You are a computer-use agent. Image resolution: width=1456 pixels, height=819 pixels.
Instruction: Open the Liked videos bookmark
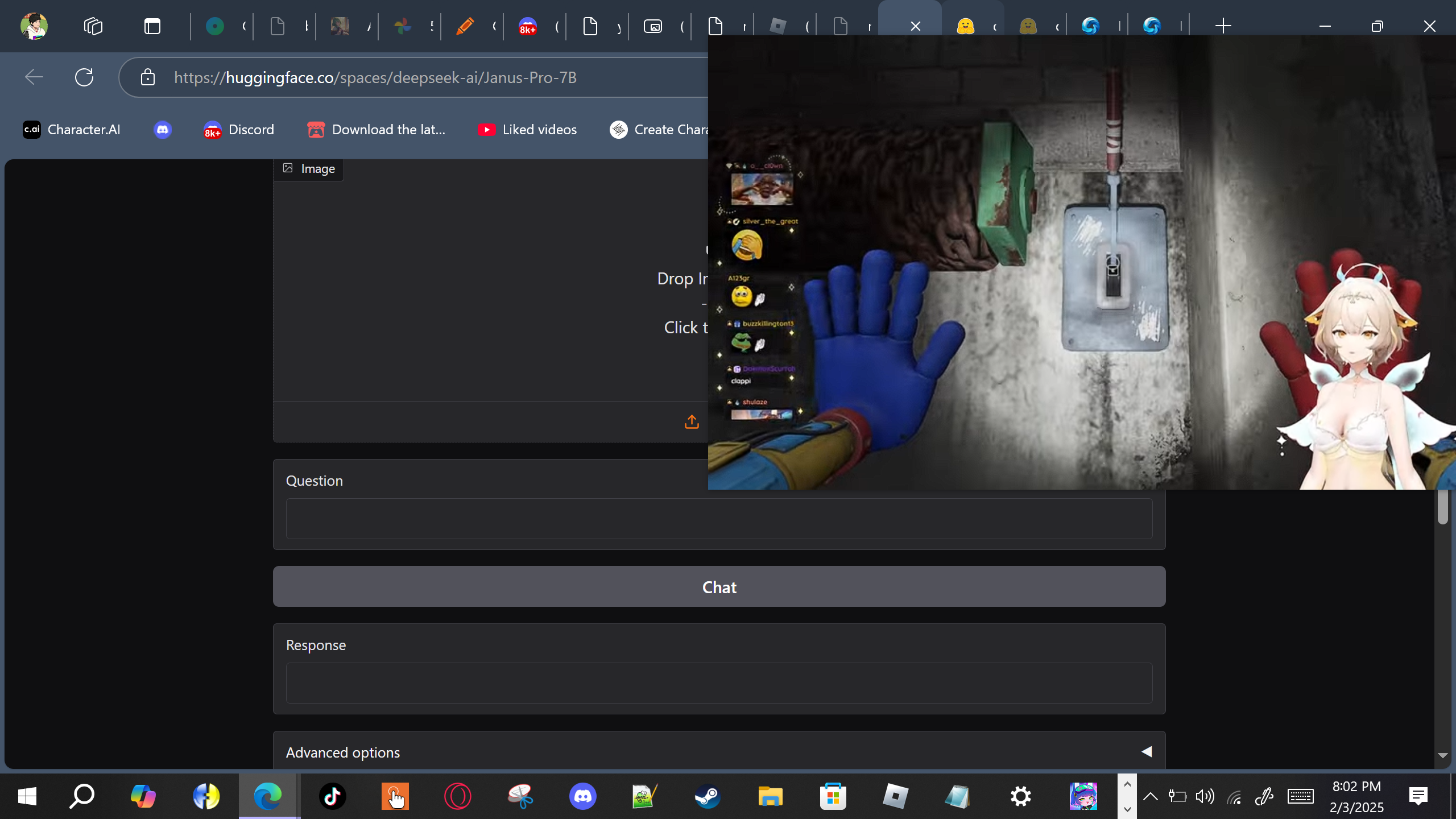(x=527, y=130)
